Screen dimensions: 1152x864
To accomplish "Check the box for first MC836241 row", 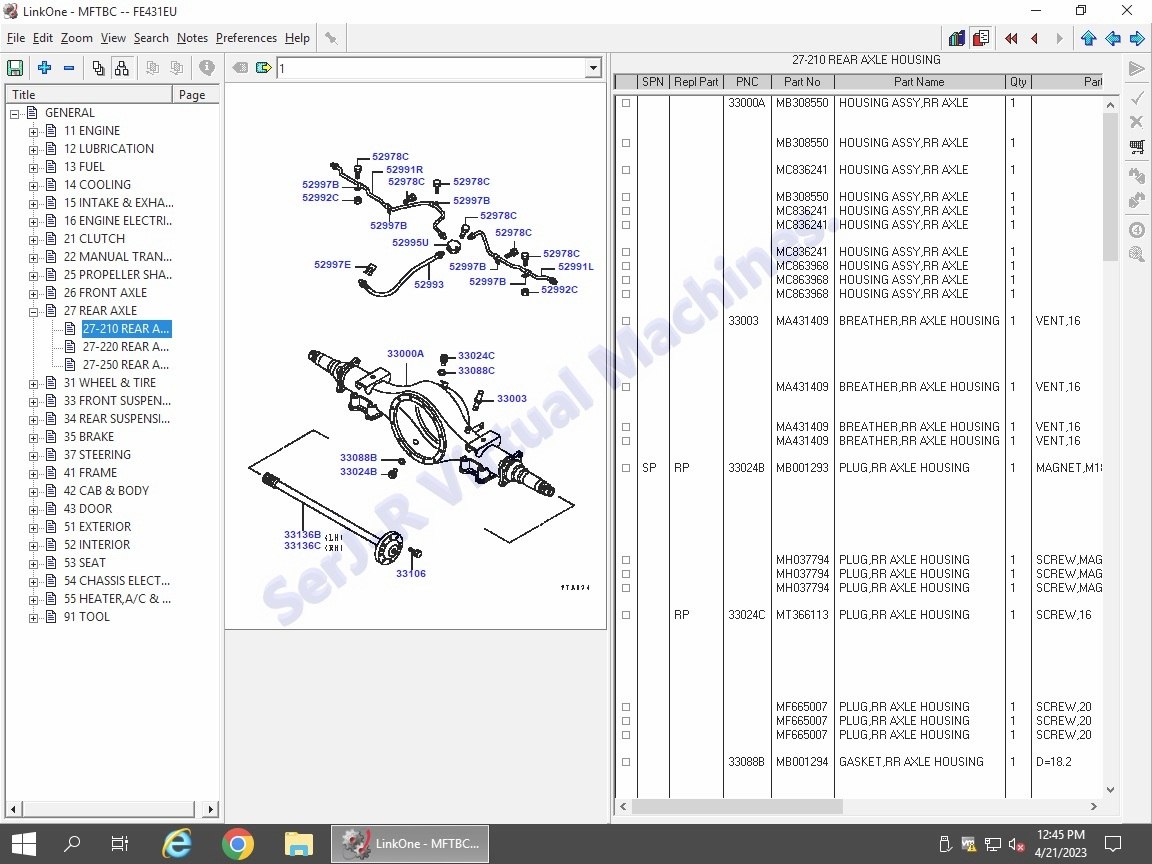I will 626,170.
